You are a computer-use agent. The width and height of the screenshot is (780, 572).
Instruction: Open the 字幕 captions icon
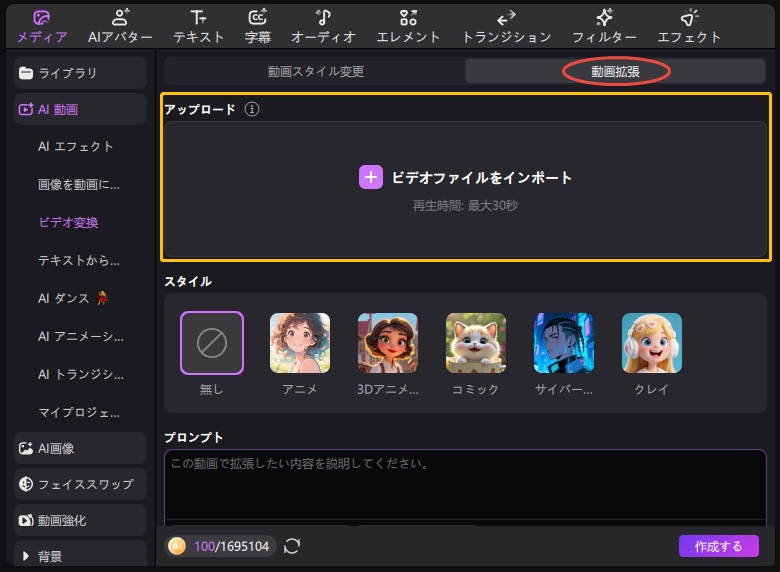257,18
